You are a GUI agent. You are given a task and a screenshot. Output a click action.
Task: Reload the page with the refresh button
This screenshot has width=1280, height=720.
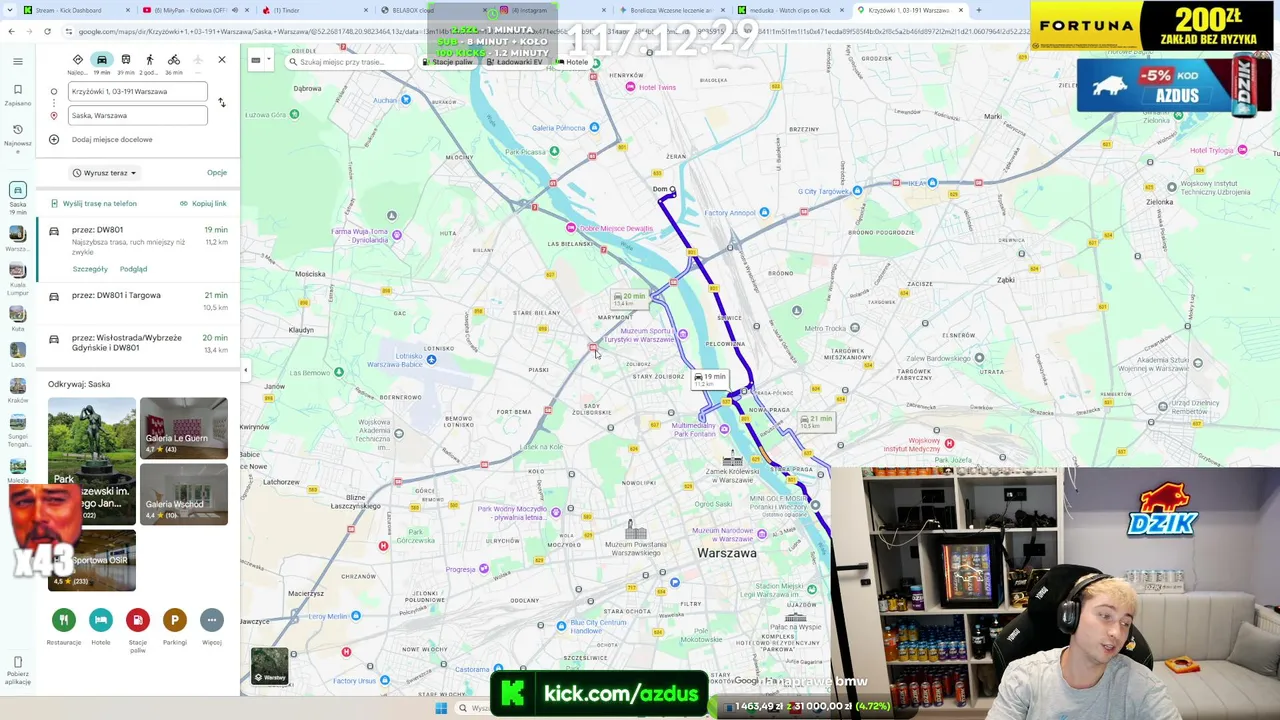click(47, 31)
